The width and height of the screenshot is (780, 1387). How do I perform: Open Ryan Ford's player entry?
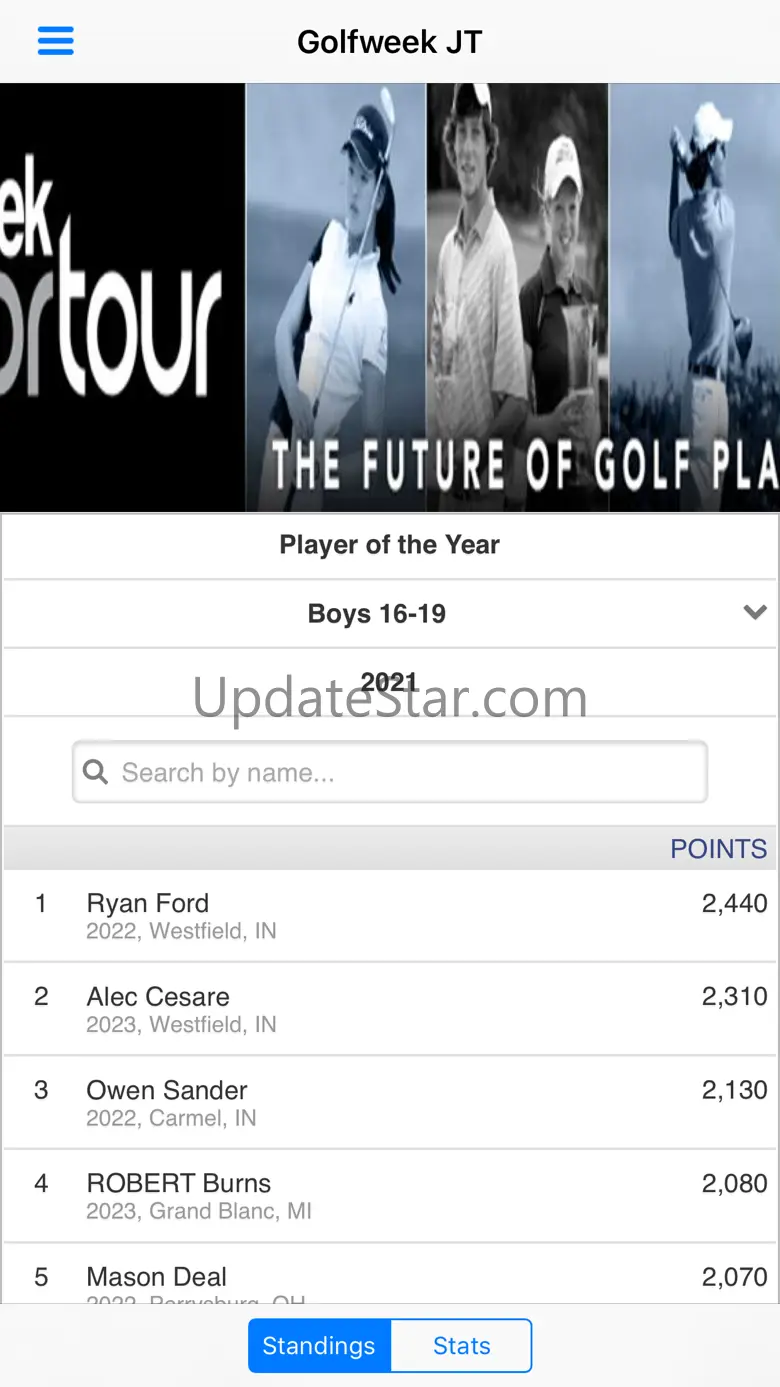point(148,903)
